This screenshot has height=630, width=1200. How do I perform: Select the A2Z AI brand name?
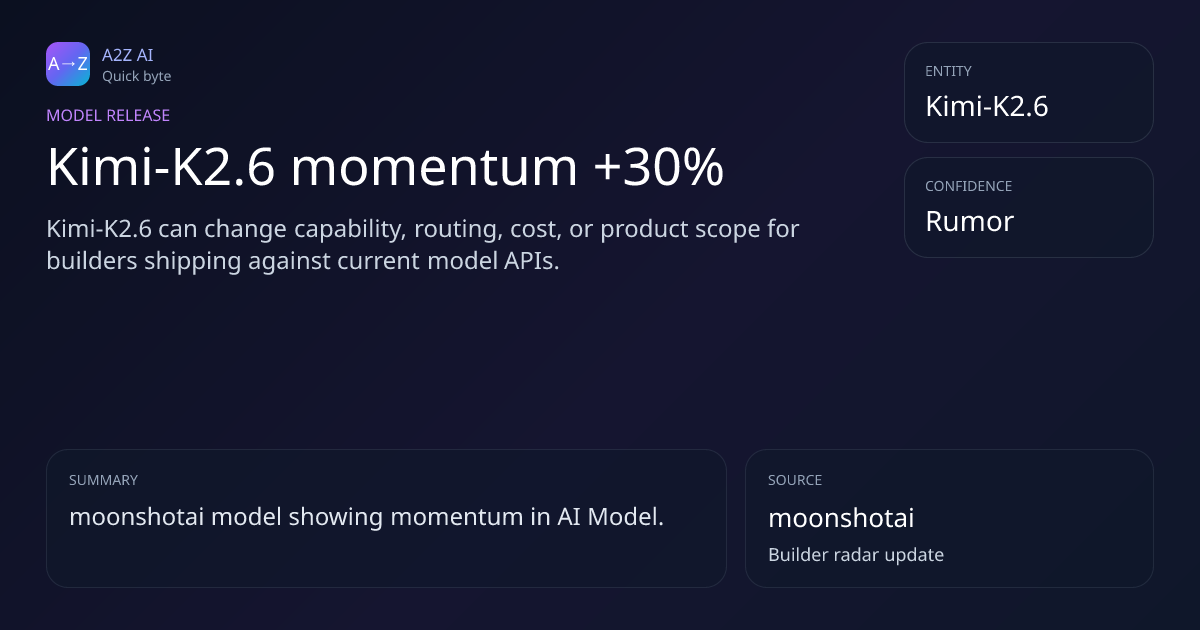click(127, 55)
